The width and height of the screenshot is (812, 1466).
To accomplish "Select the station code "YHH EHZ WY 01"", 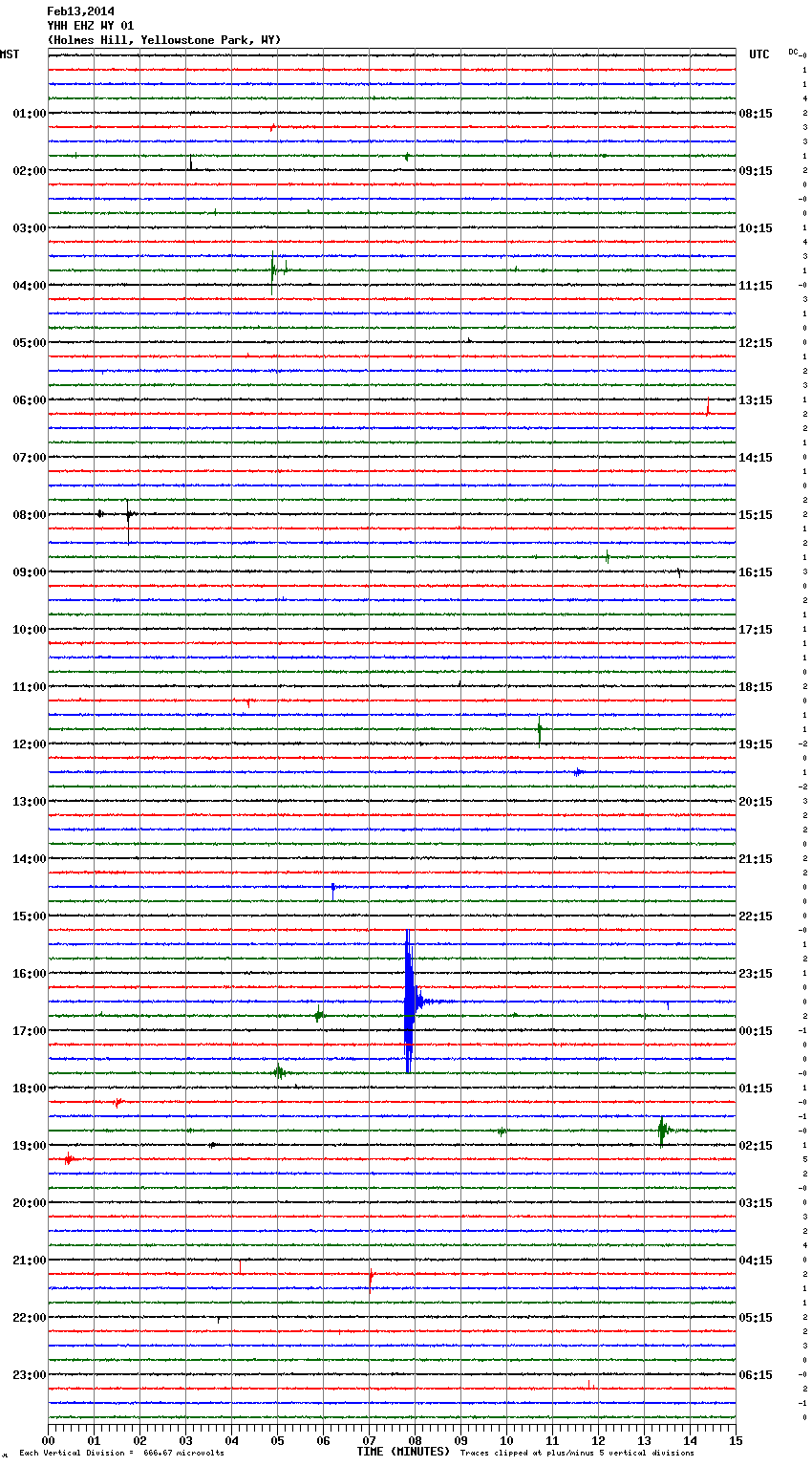I will [x=91, y=26].
